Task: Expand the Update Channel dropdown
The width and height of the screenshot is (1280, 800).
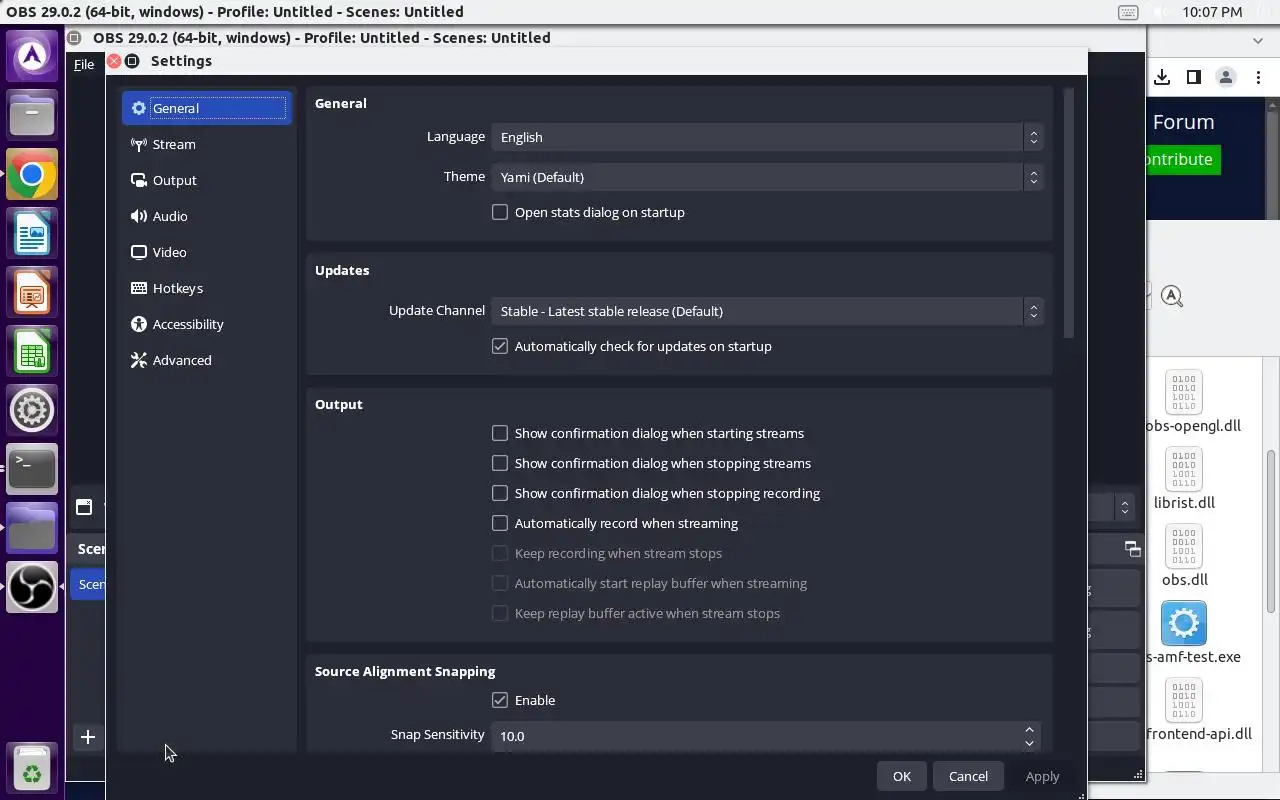Action: pos(767,311)
